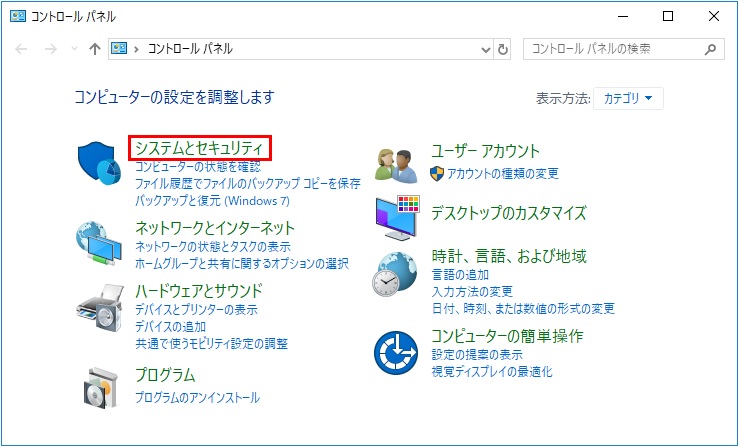Open ホームグループと共有に関するオプションの選択 link
The height and width of the screenshot is (447, 739).
pyautogui.click(x=242, y=263)
